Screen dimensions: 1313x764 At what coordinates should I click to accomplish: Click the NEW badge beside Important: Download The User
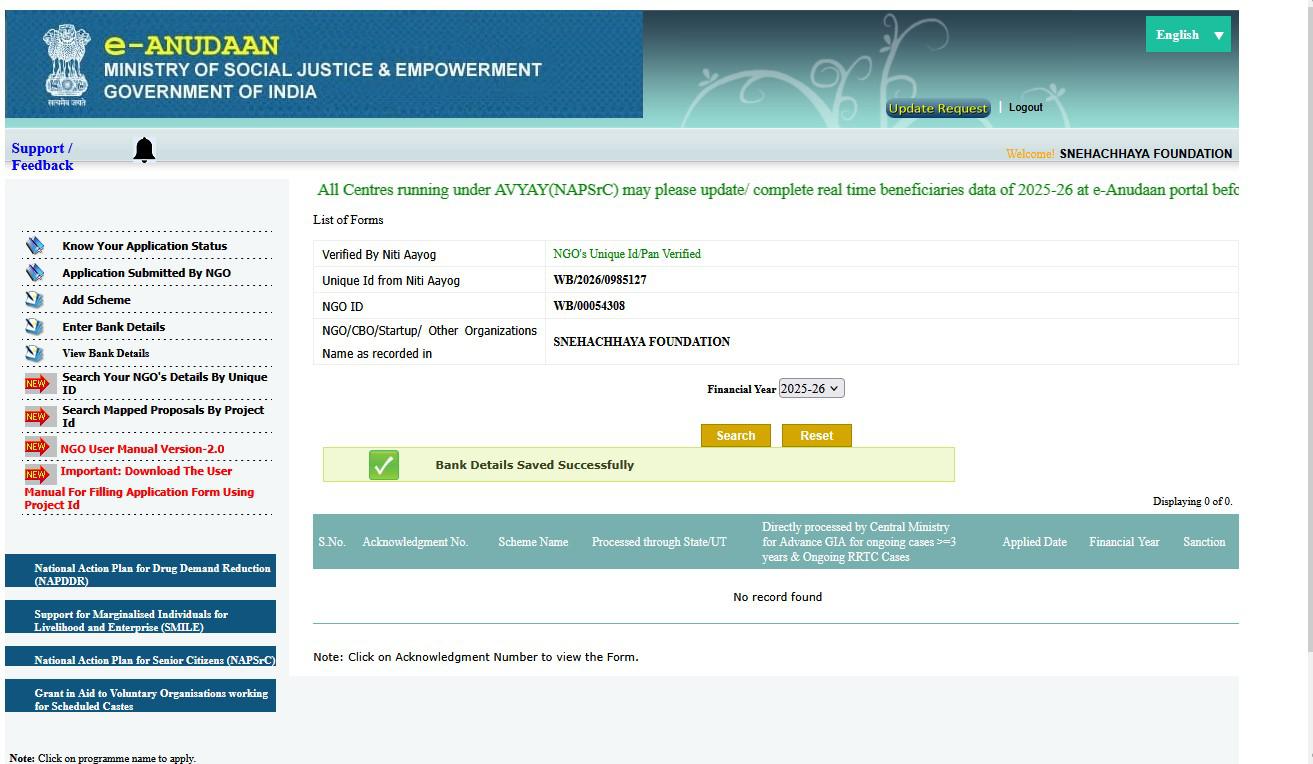pos(38,474)
